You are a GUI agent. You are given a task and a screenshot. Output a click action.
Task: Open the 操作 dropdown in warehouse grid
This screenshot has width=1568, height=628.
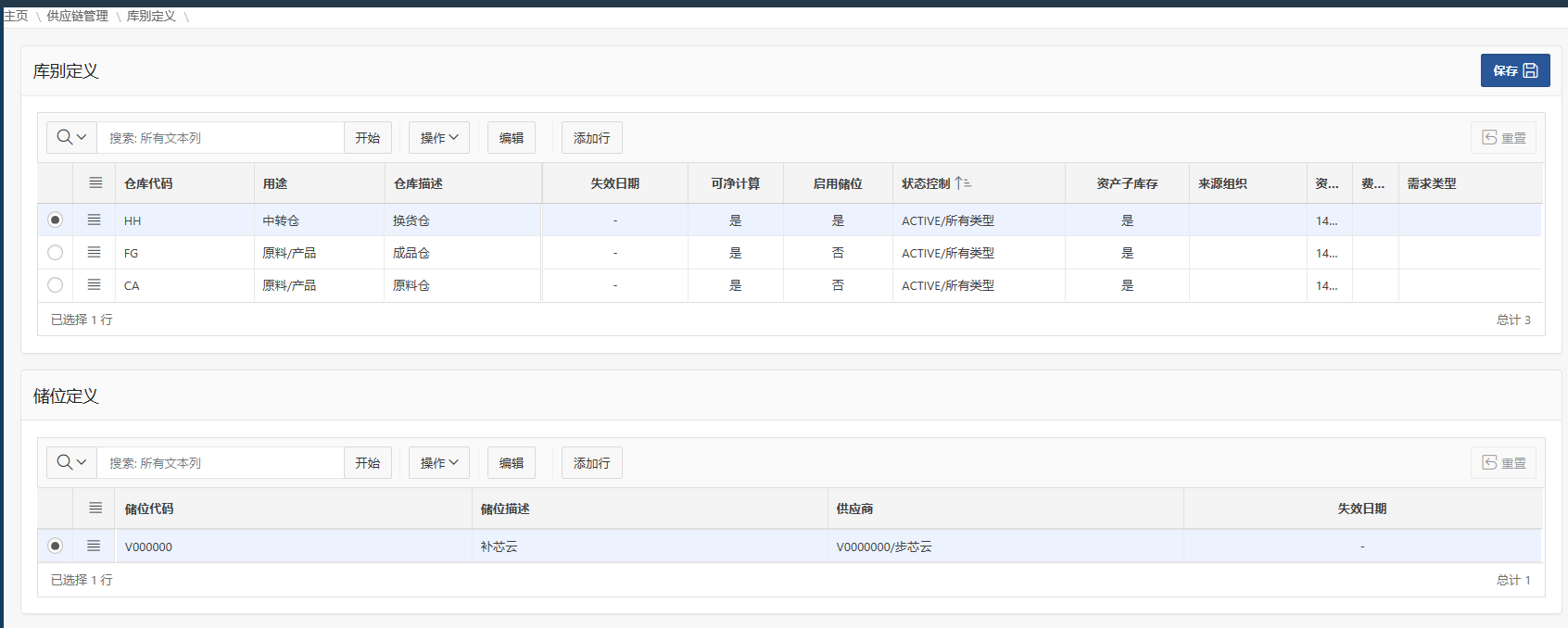pyautogui.click(x=439, y=138)
